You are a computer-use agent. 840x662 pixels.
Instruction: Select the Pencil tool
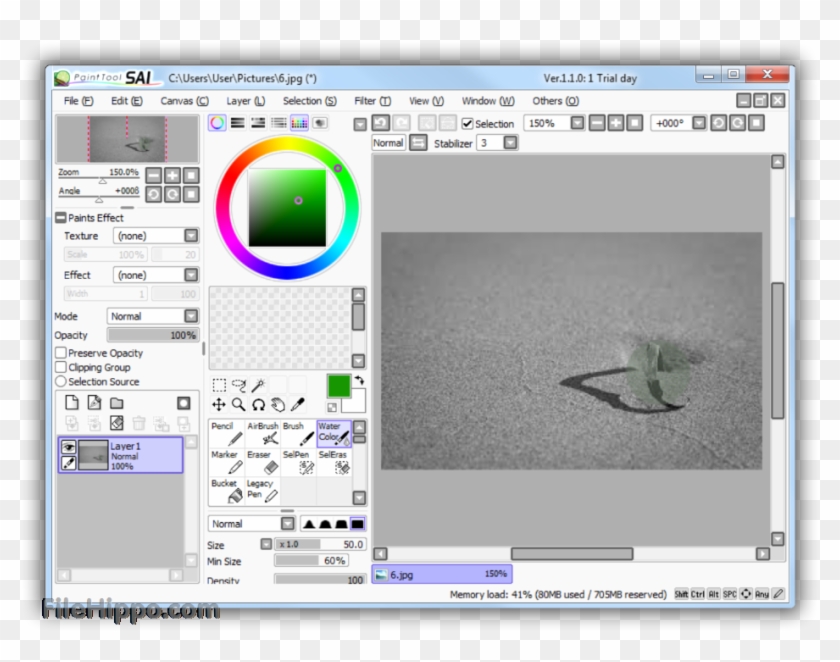point(227,433)
